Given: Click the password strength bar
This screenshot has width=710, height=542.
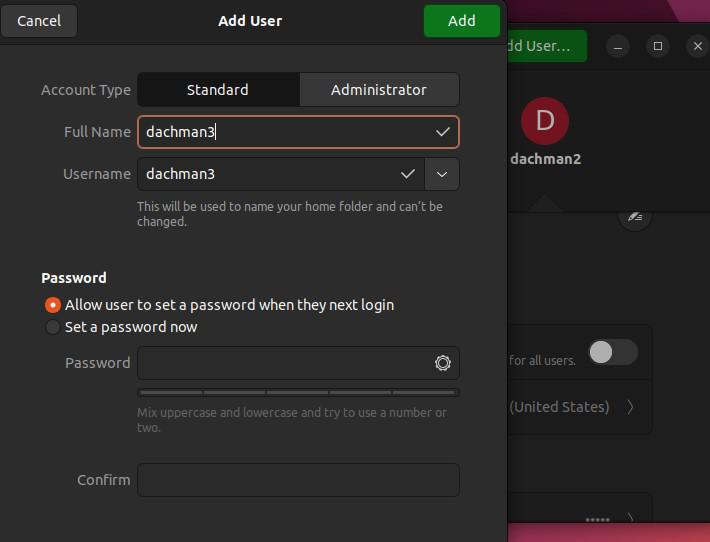Looking at the screenshot, I should click(x=298, y=393).
